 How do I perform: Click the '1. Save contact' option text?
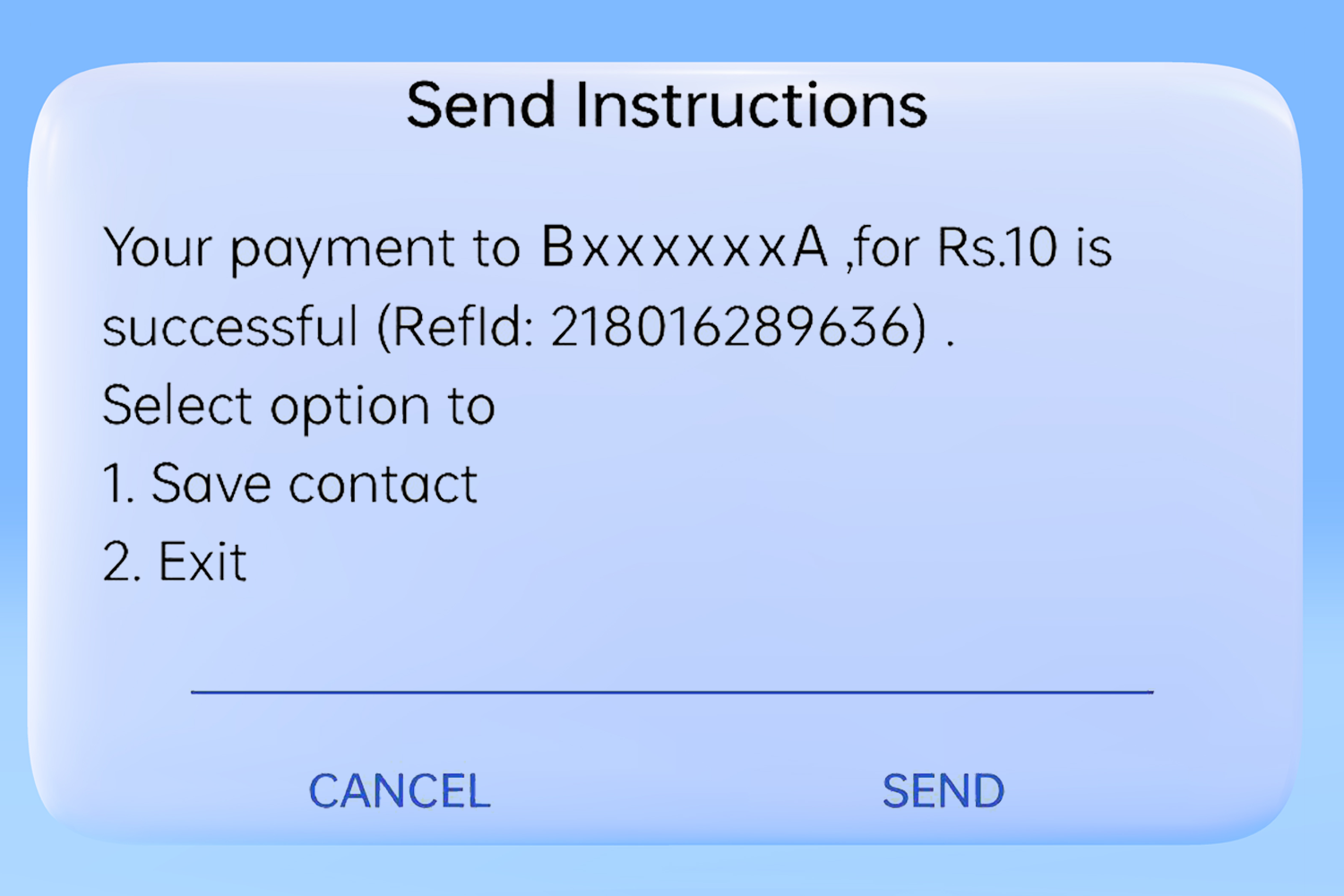[290, 484]
